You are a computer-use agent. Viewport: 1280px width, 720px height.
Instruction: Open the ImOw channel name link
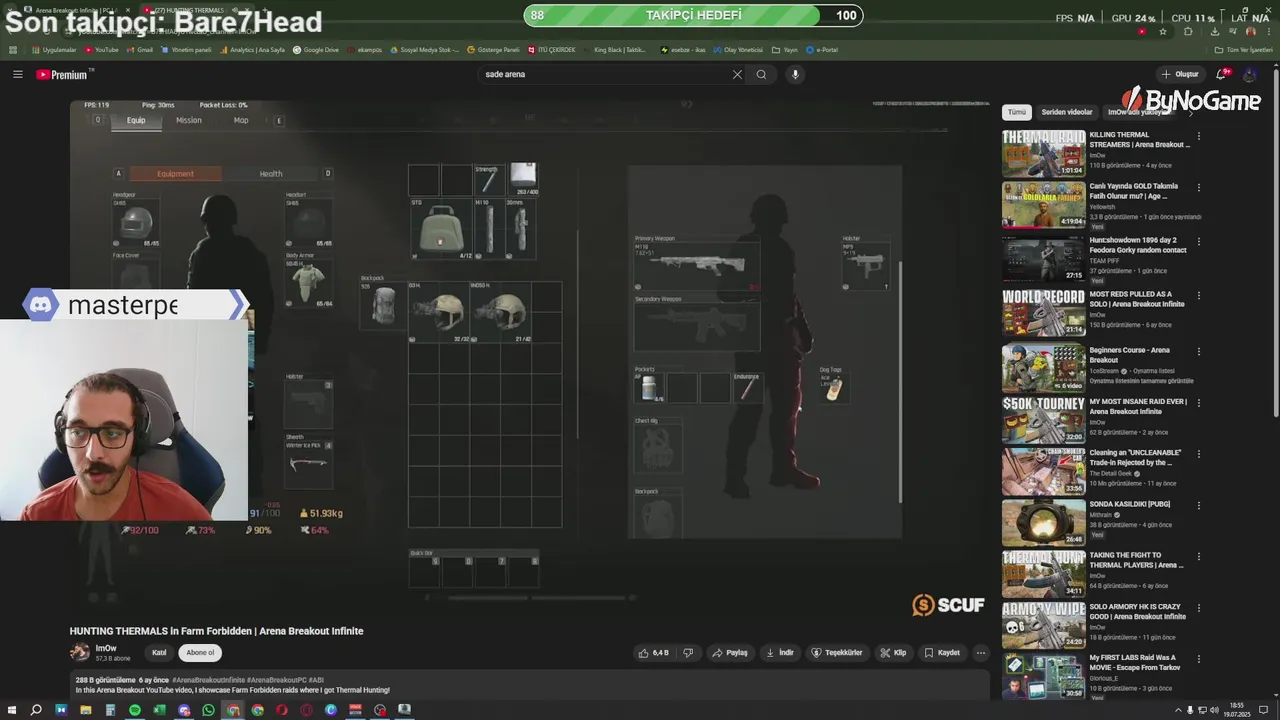106,648
